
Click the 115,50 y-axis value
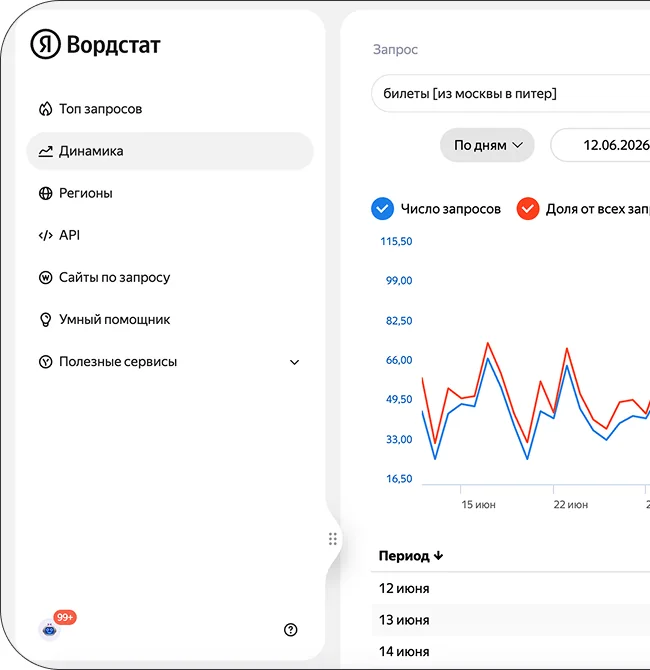[x=396, y=241]
